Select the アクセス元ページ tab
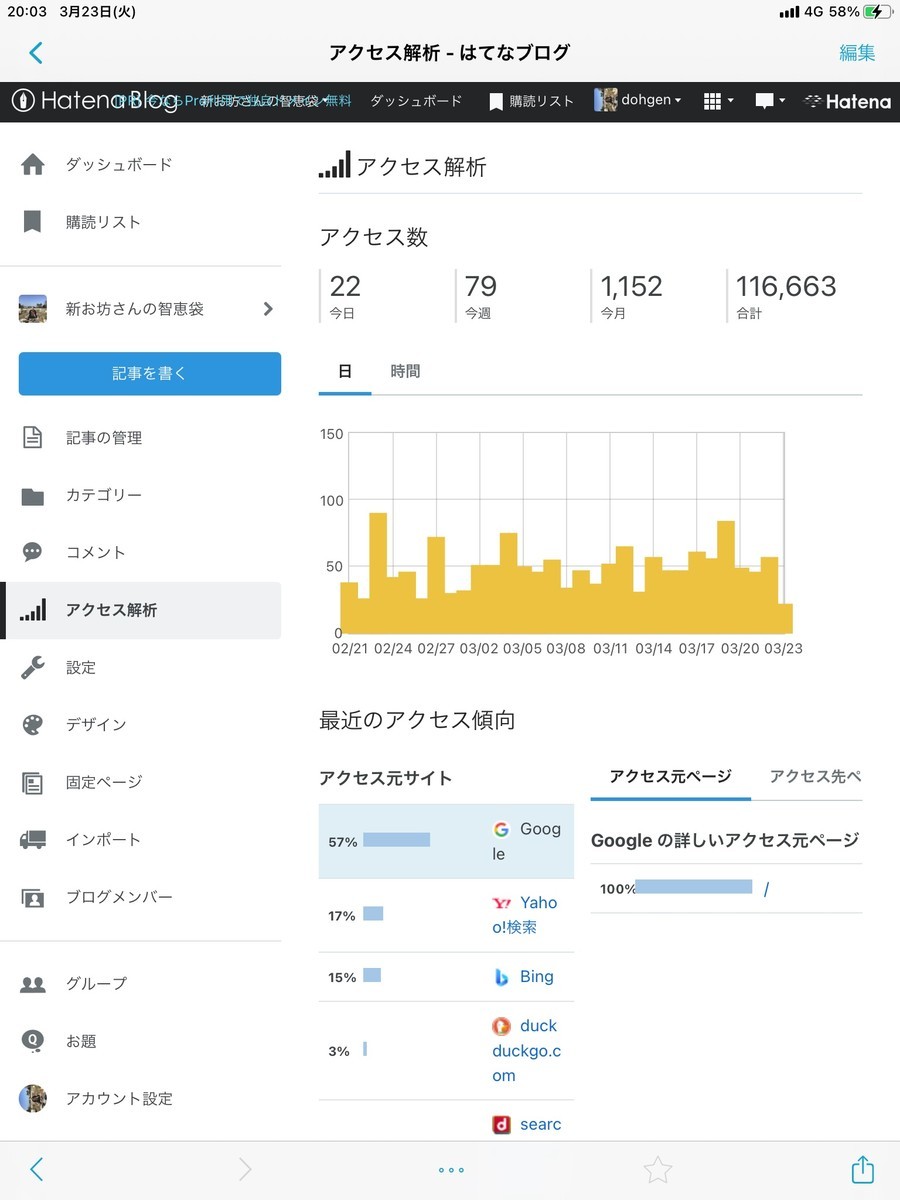900x1200 pixels. pos(671,776)
